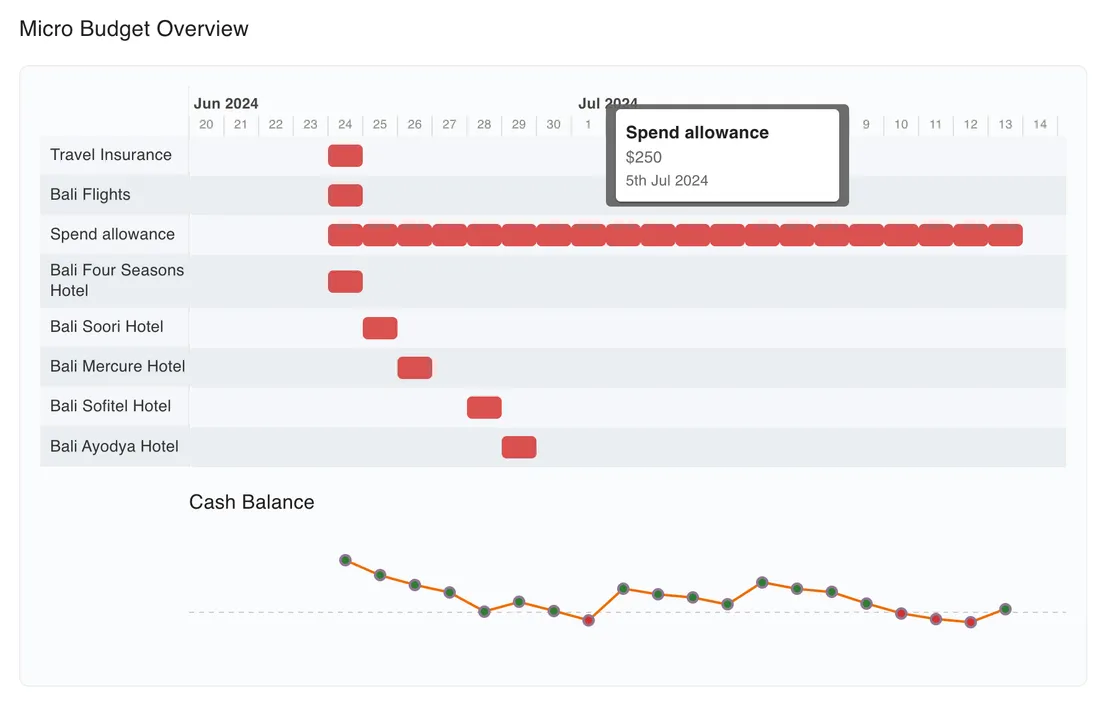Select the Bali Sofitel Hotel row label
This screenshot has width=1100, height=701.
(110, 406)
